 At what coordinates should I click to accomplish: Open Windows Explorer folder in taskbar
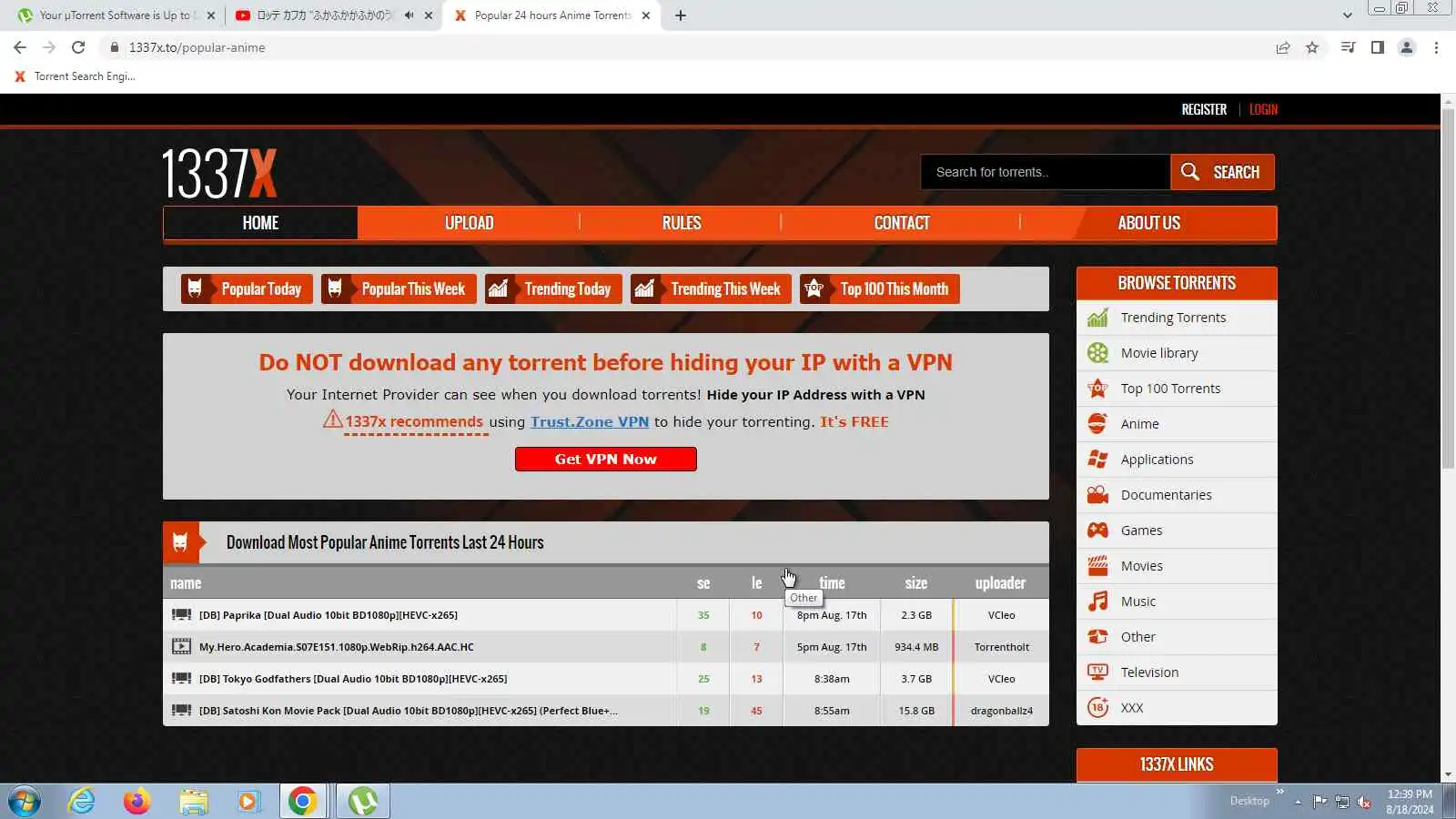(193, 801)
